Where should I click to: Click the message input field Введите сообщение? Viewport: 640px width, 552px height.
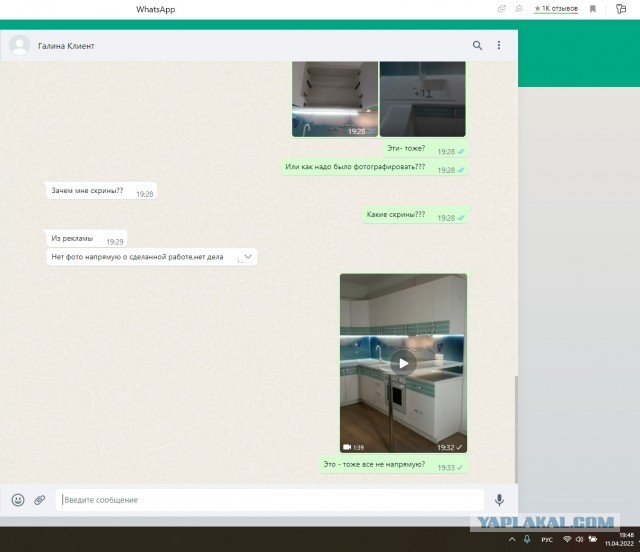[270, 500]
